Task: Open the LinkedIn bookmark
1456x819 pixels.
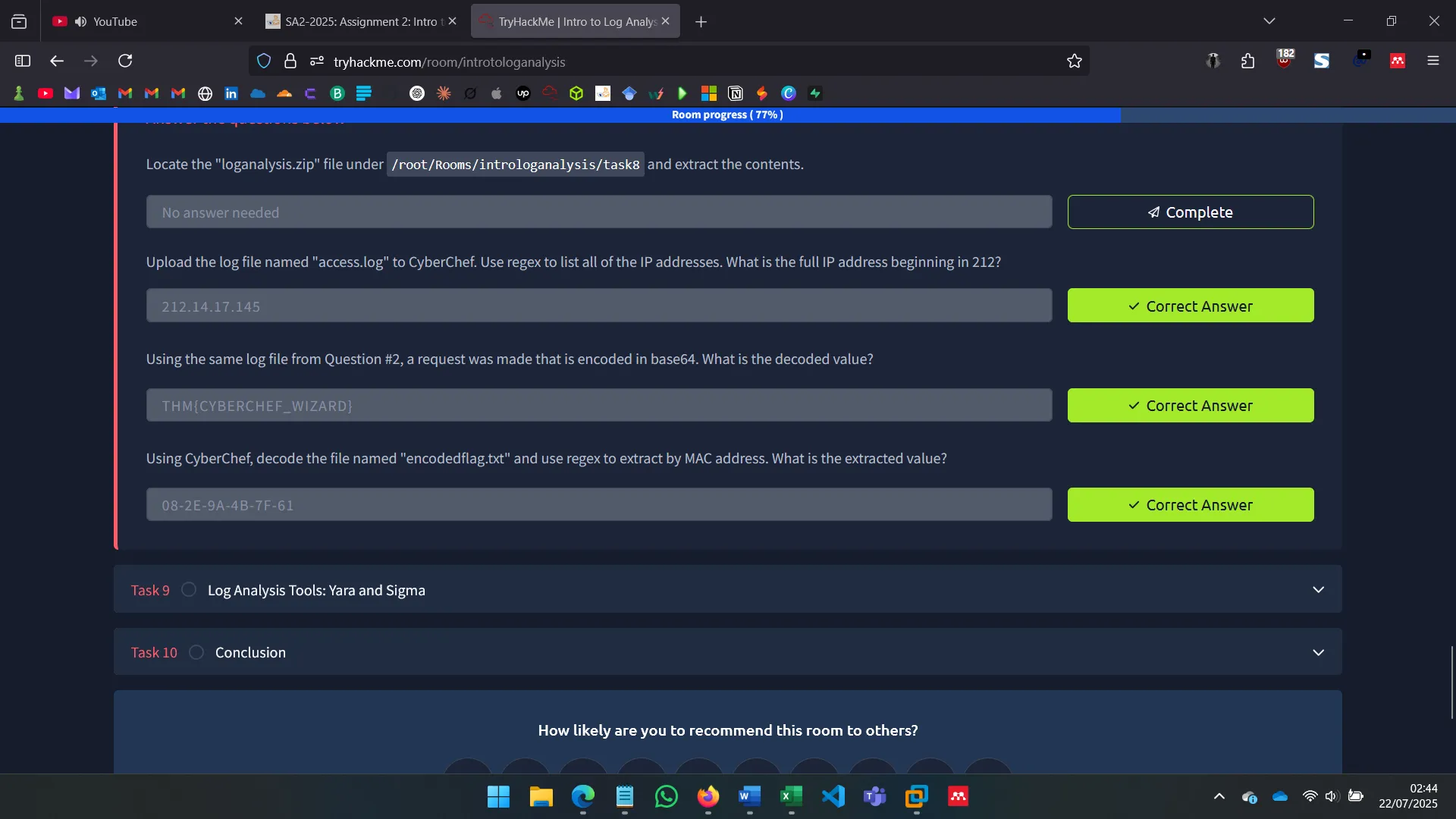Action: (231, 93)
